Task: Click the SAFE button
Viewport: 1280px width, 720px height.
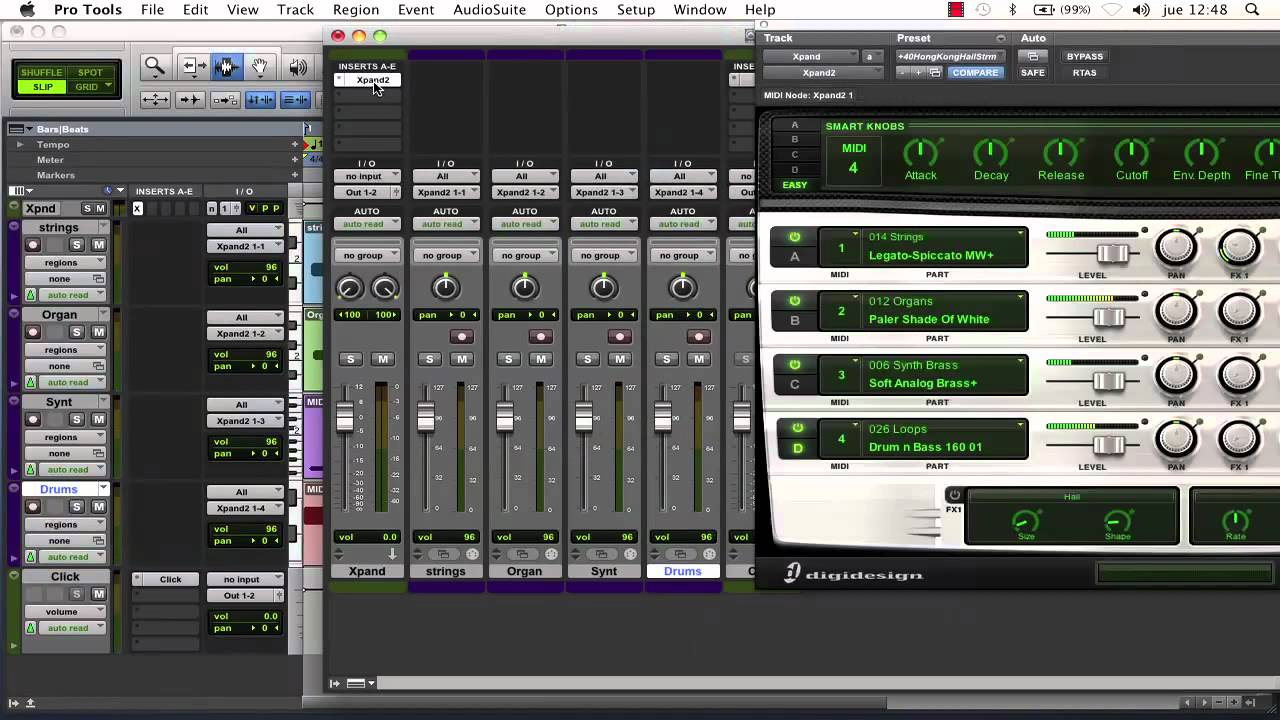Action: pyautogui.click(x=1033, y=73)
